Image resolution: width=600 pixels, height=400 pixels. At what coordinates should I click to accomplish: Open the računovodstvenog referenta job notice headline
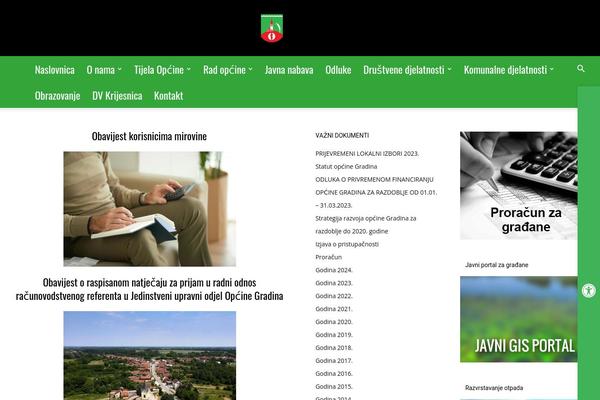click(x=149, y=289)
